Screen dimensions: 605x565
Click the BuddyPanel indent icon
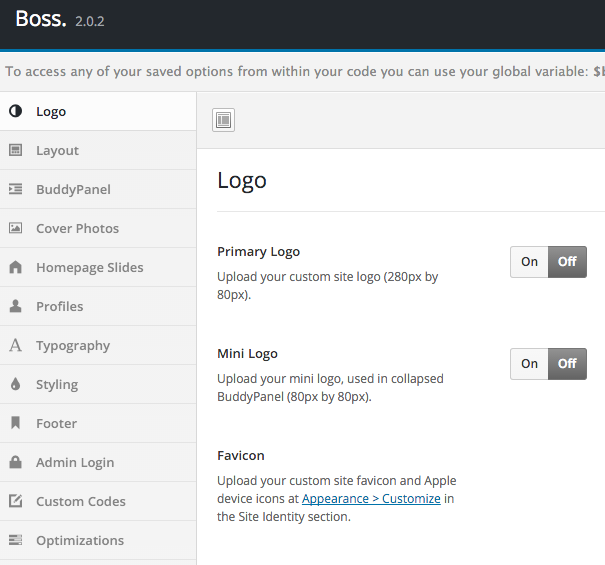(x=15, y=189)
